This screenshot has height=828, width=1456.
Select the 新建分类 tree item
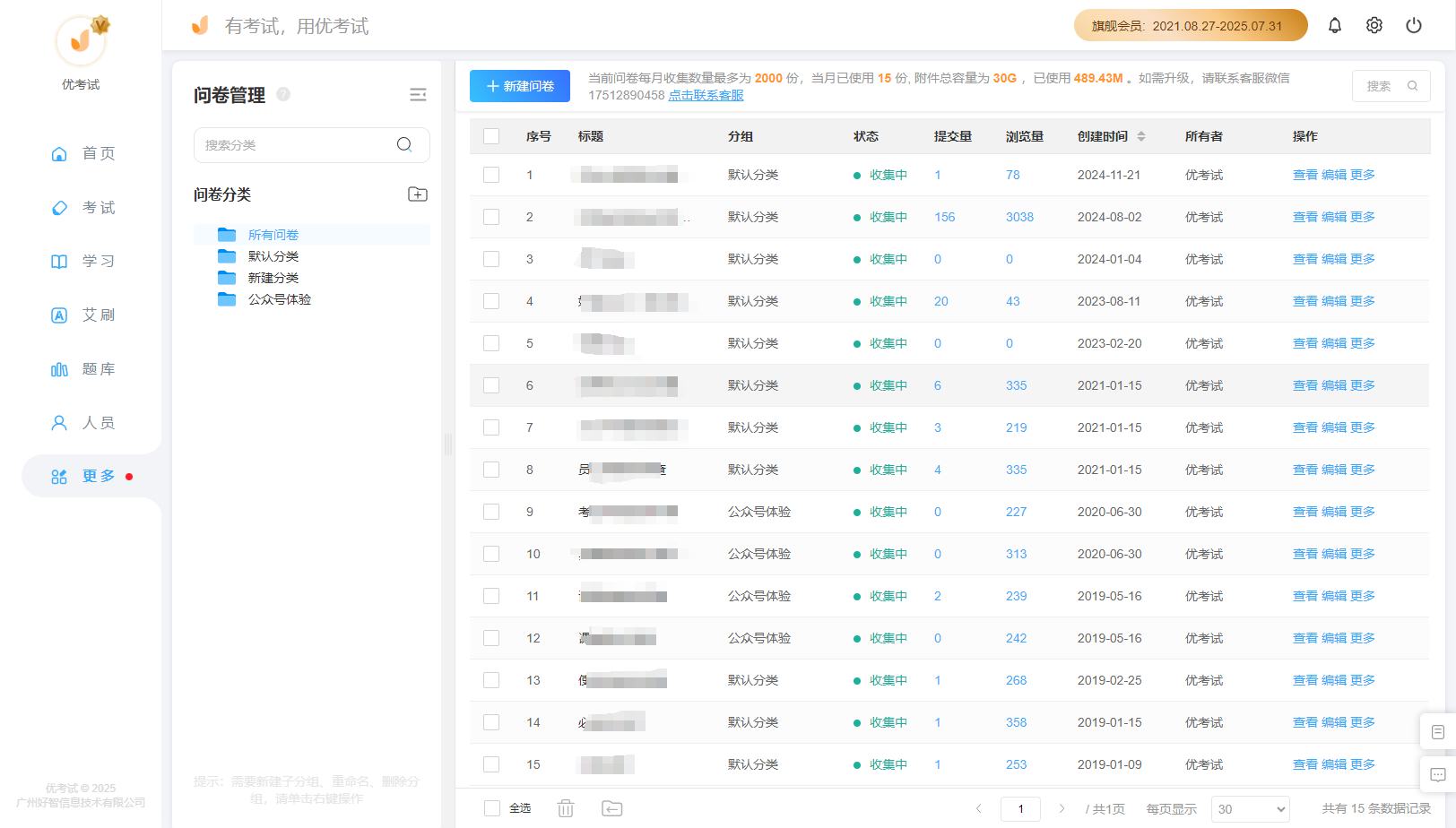pos(273,278)
